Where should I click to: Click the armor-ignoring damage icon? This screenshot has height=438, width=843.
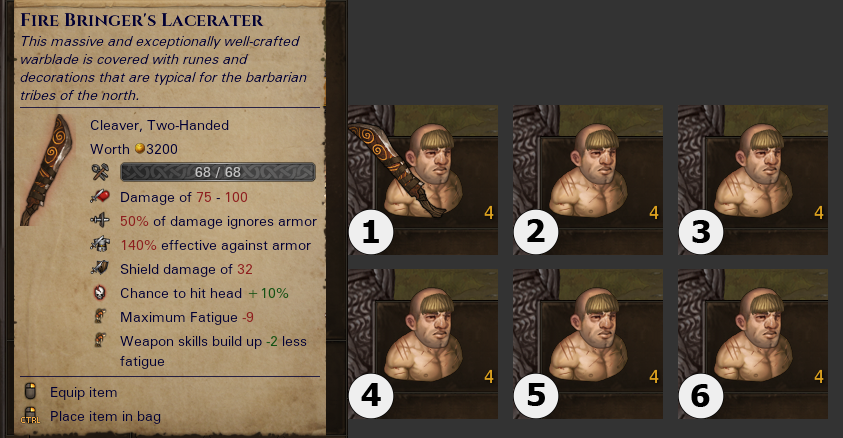click(x=100, y=220)
